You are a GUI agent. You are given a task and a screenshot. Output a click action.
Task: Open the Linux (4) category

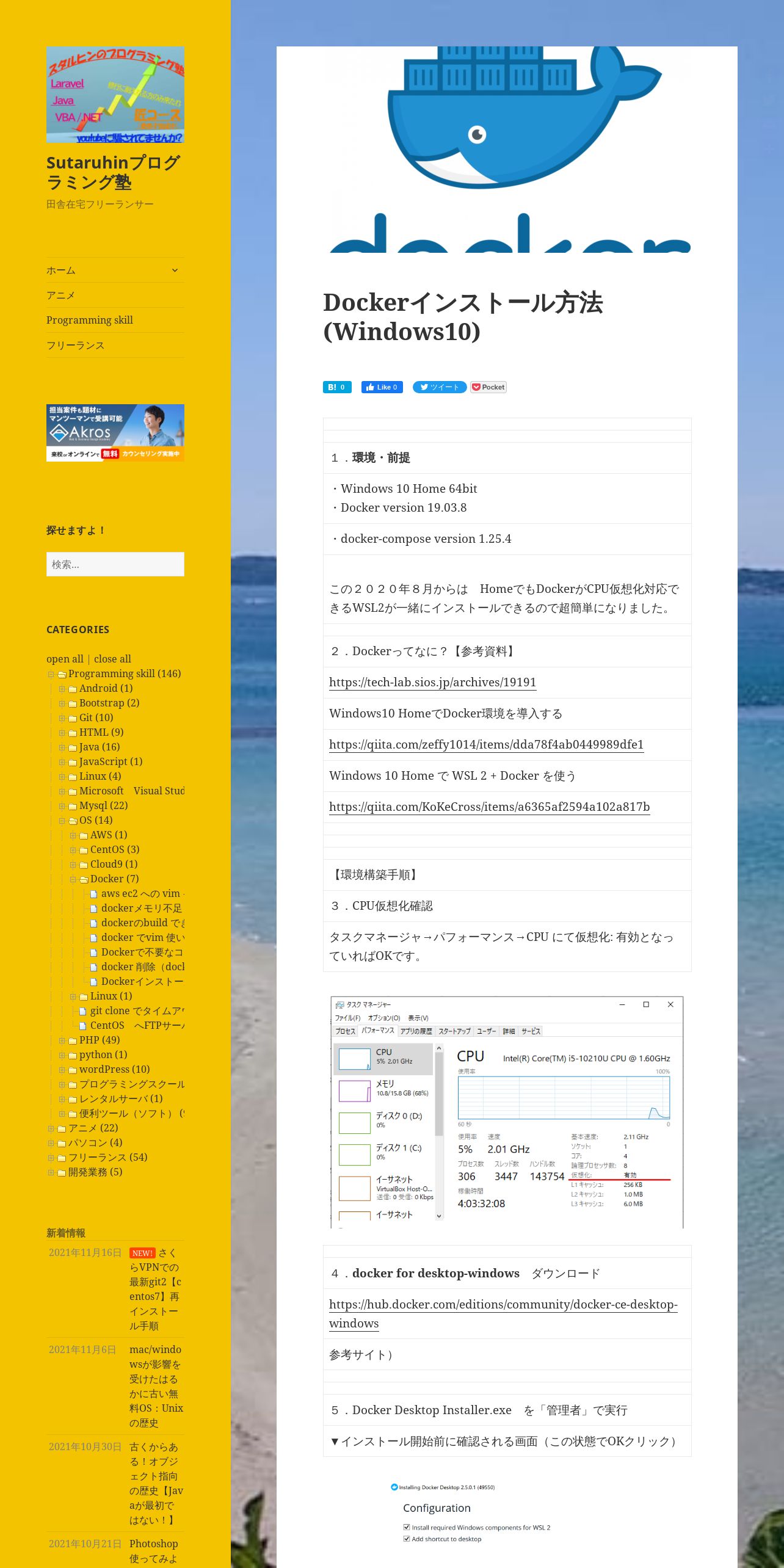[x=100, y=776]
